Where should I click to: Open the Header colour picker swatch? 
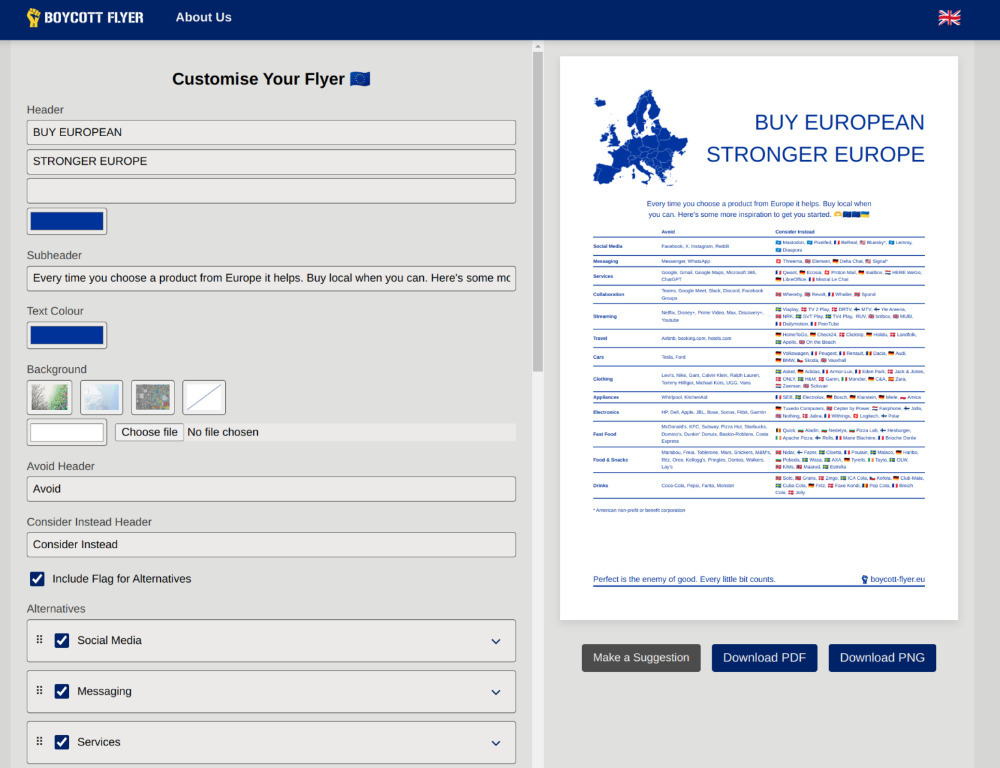click(67, 221)
